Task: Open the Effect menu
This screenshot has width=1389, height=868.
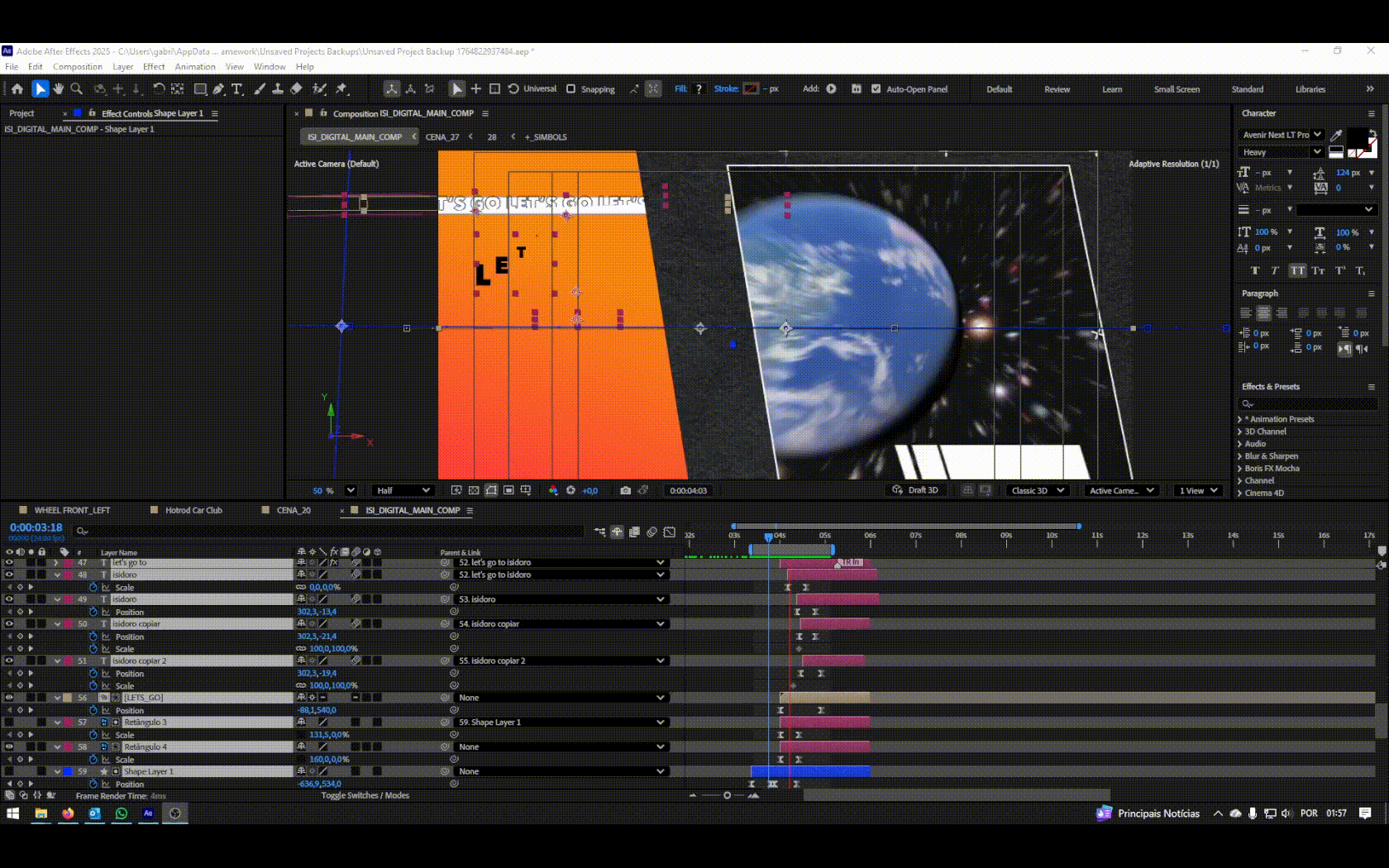Action: coord(154,67)
